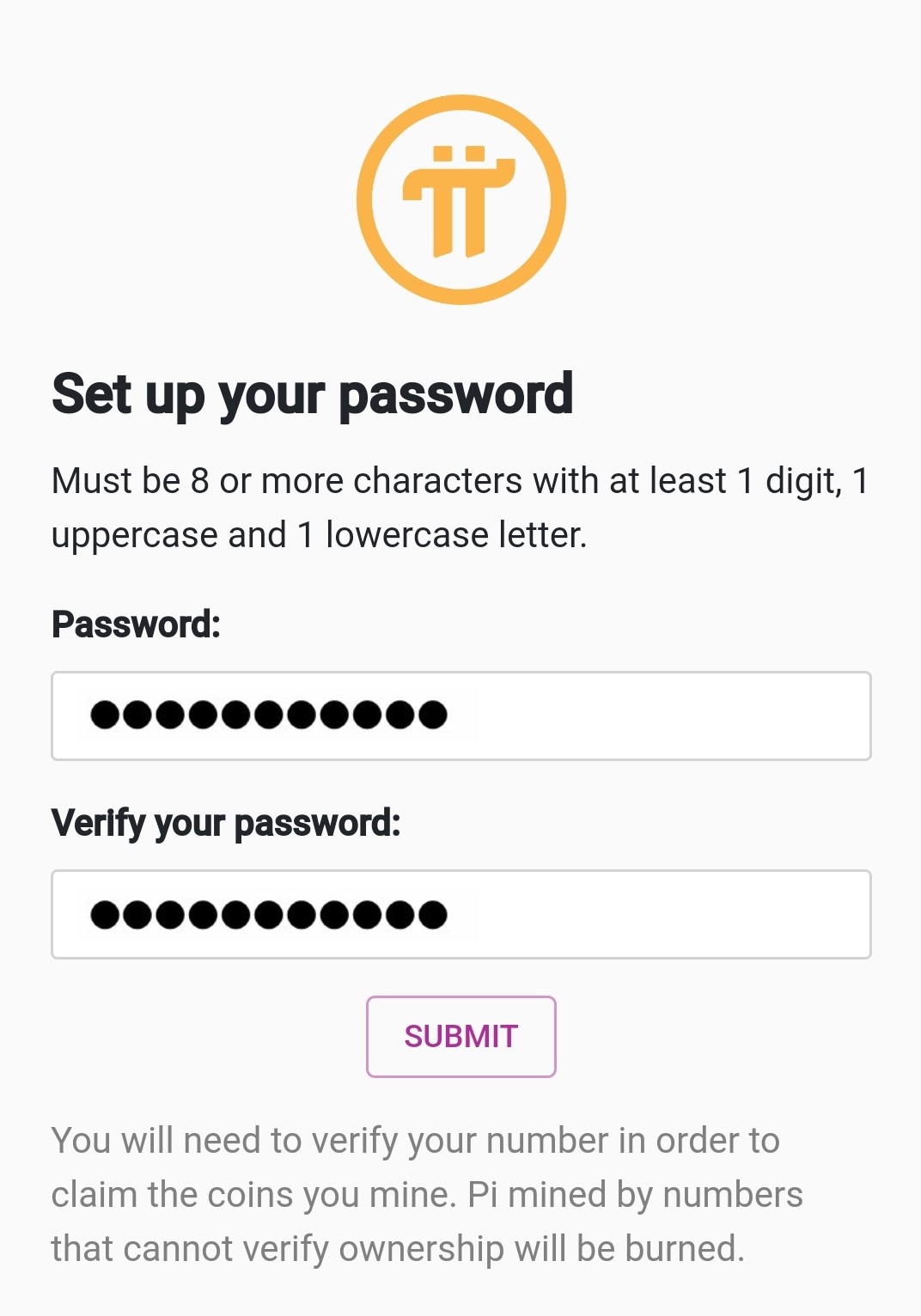Click the orange Pi Network logo
Screen dimensions: 921x1316
click(461, 199)
